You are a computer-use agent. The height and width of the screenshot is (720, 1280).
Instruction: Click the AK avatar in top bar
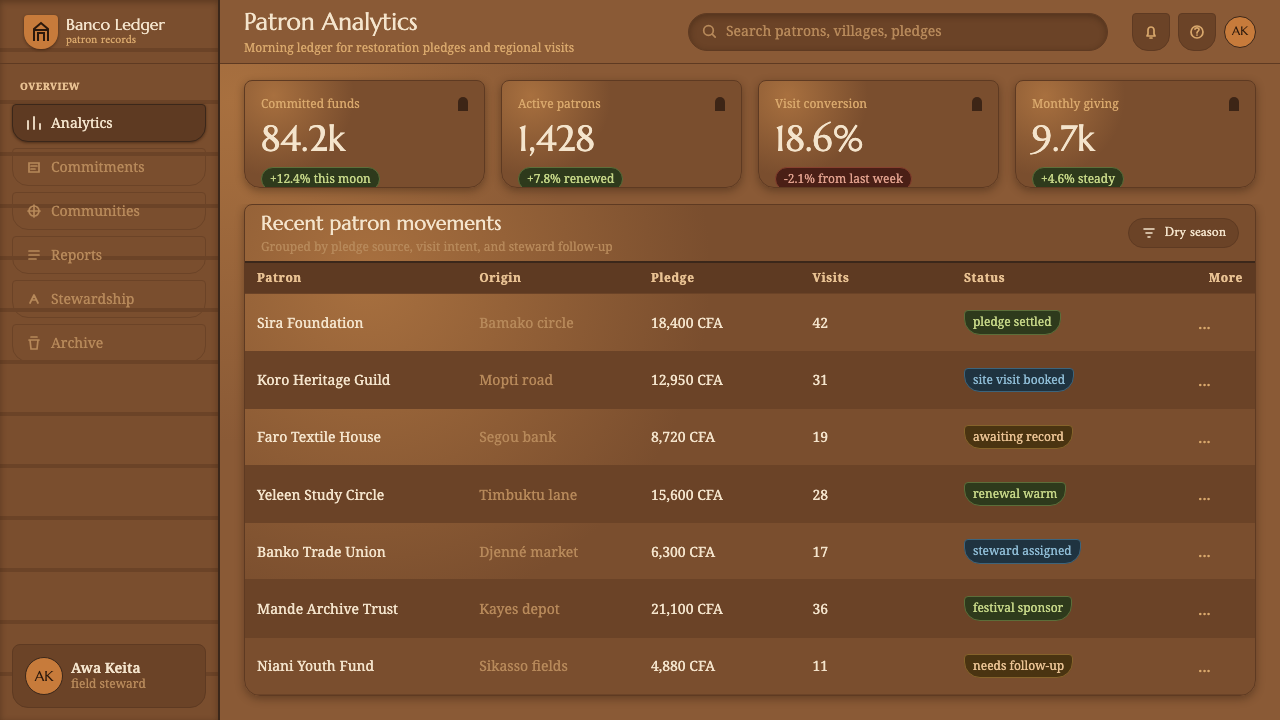1240,31
